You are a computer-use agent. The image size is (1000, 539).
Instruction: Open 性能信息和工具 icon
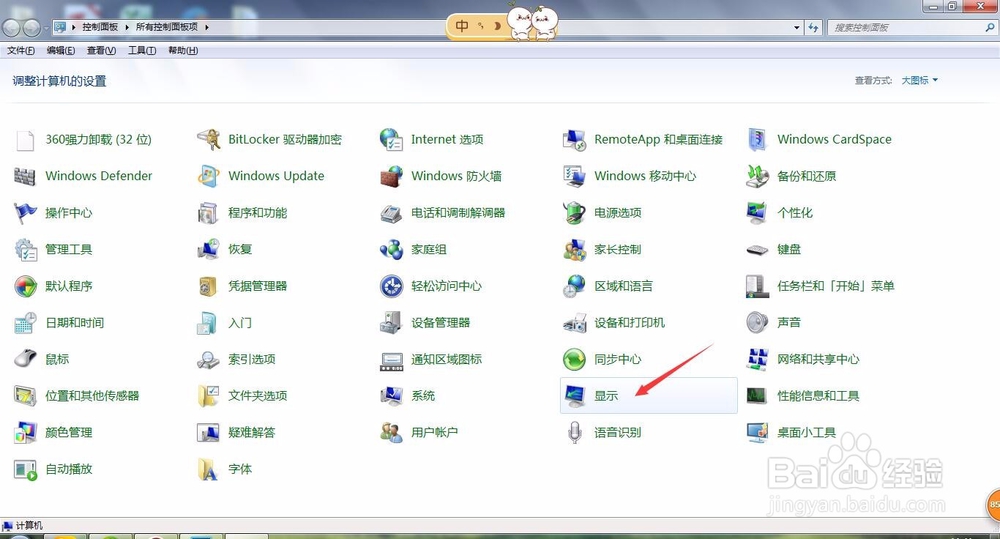(757, 396)
